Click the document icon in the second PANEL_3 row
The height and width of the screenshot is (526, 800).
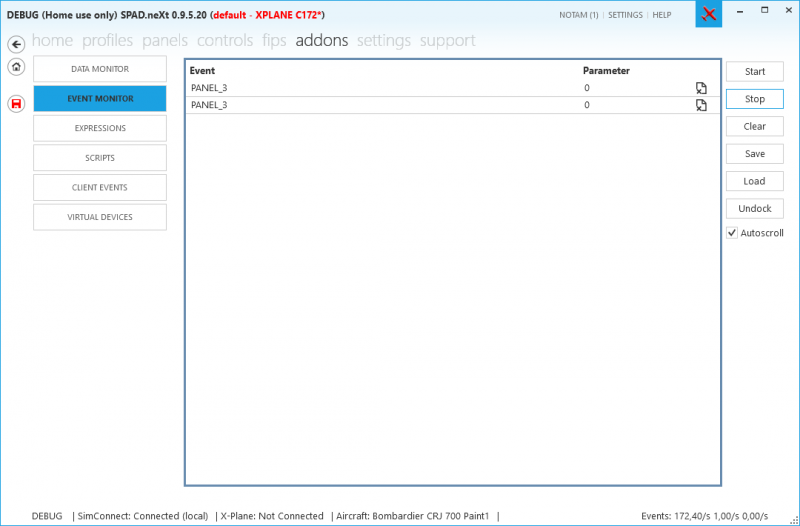pos(701,105)
